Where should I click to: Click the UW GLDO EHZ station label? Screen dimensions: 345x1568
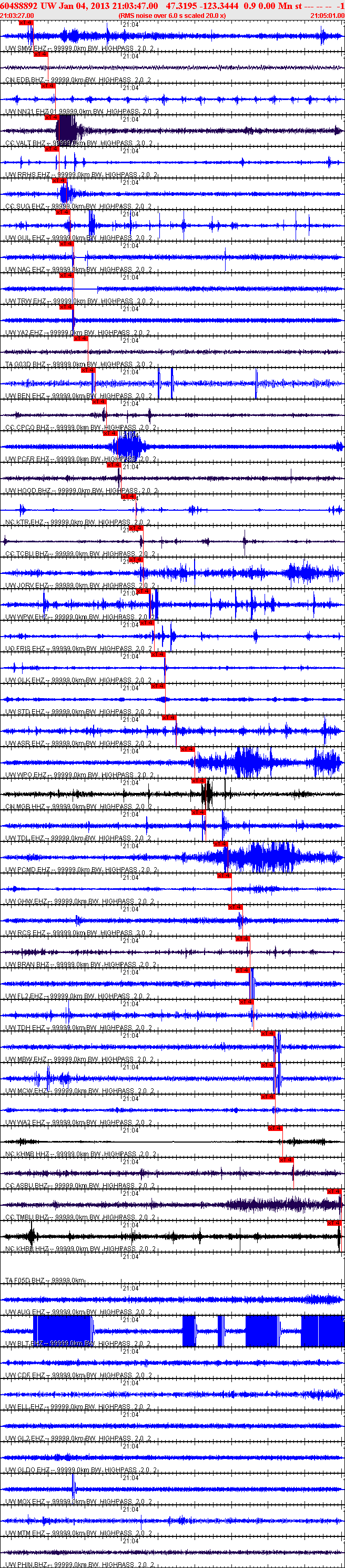[x=27, y=1471]
